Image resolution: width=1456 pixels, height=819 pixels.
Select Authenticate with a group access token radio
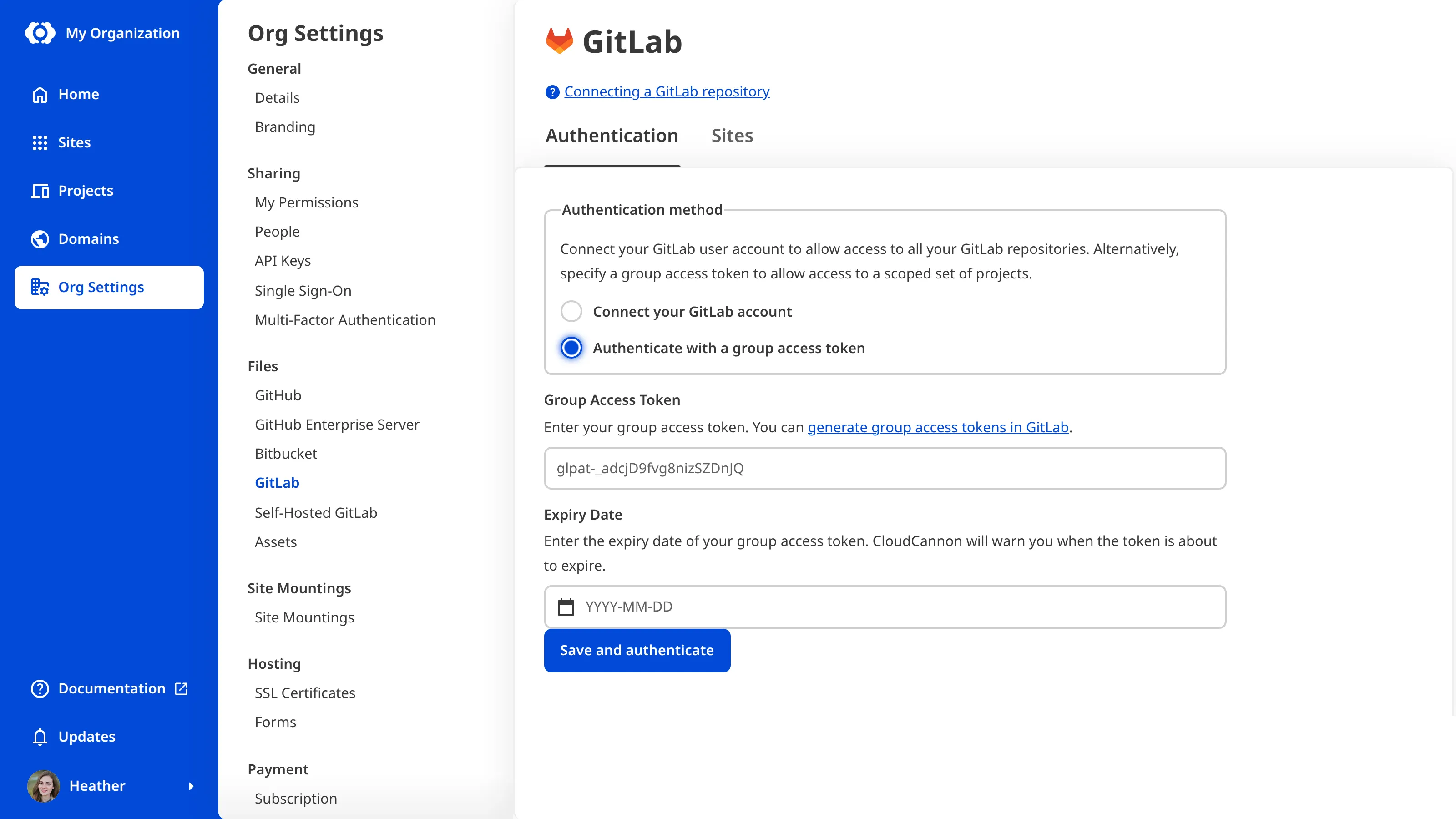[x=571, y=348]
